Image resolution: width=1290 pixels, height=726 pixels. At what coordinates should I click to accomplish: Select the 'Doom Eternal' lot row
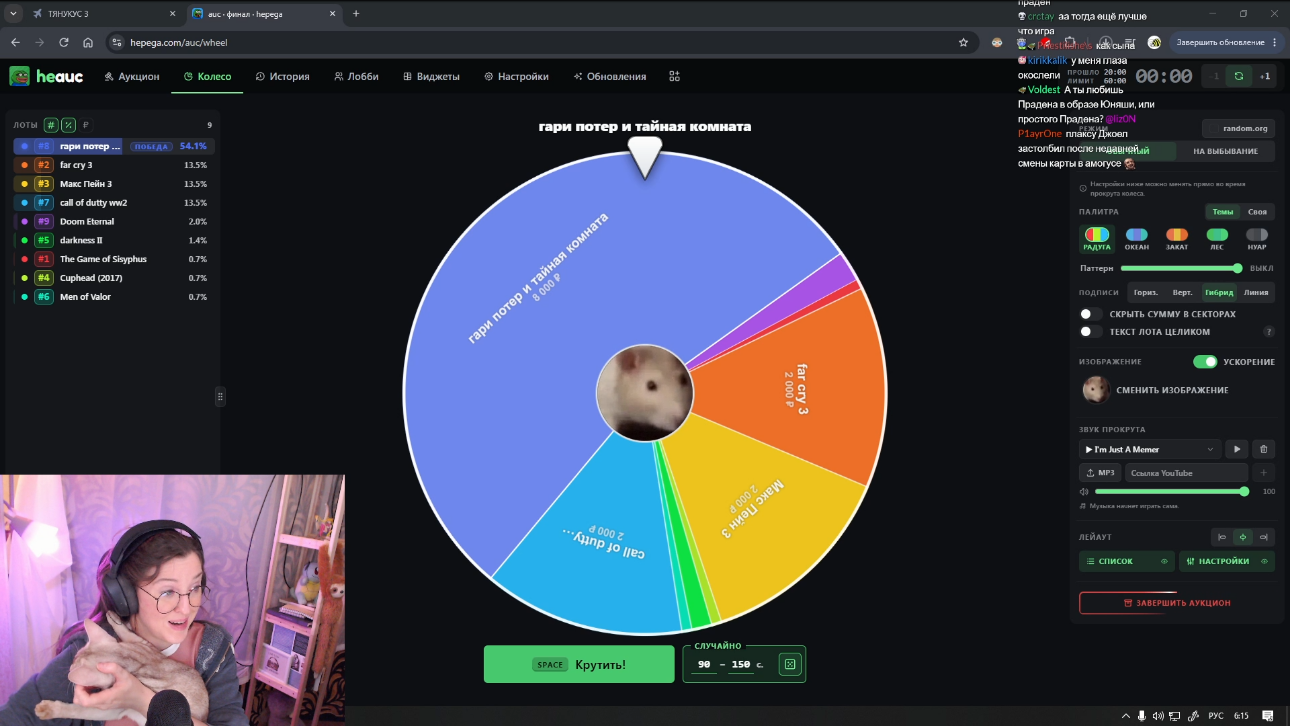pyautogui.click(x=113, y=222)
